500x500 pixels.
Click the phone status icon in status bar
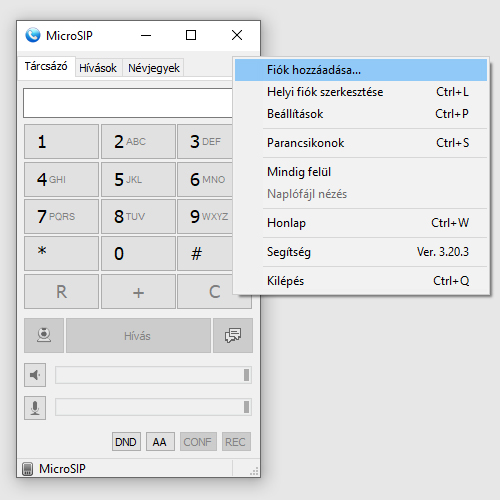coord(28,469)
